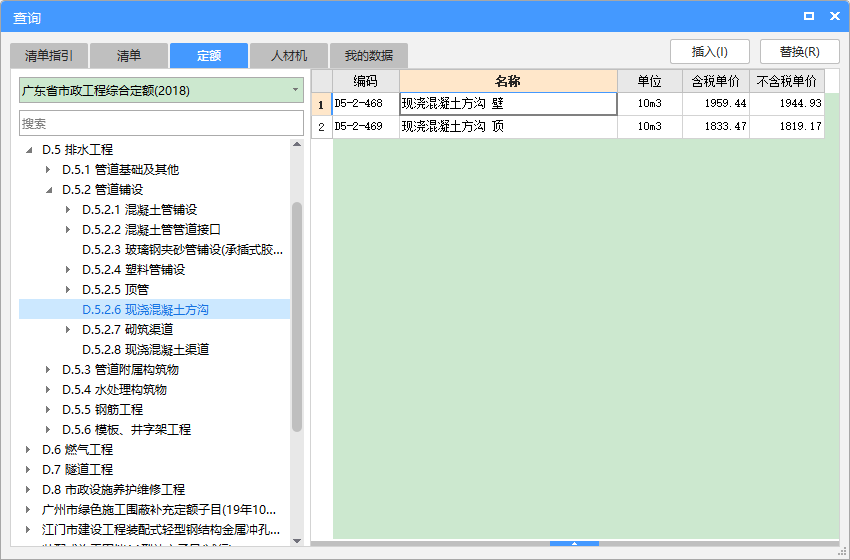Click the 编码 column header

(366, 81)
